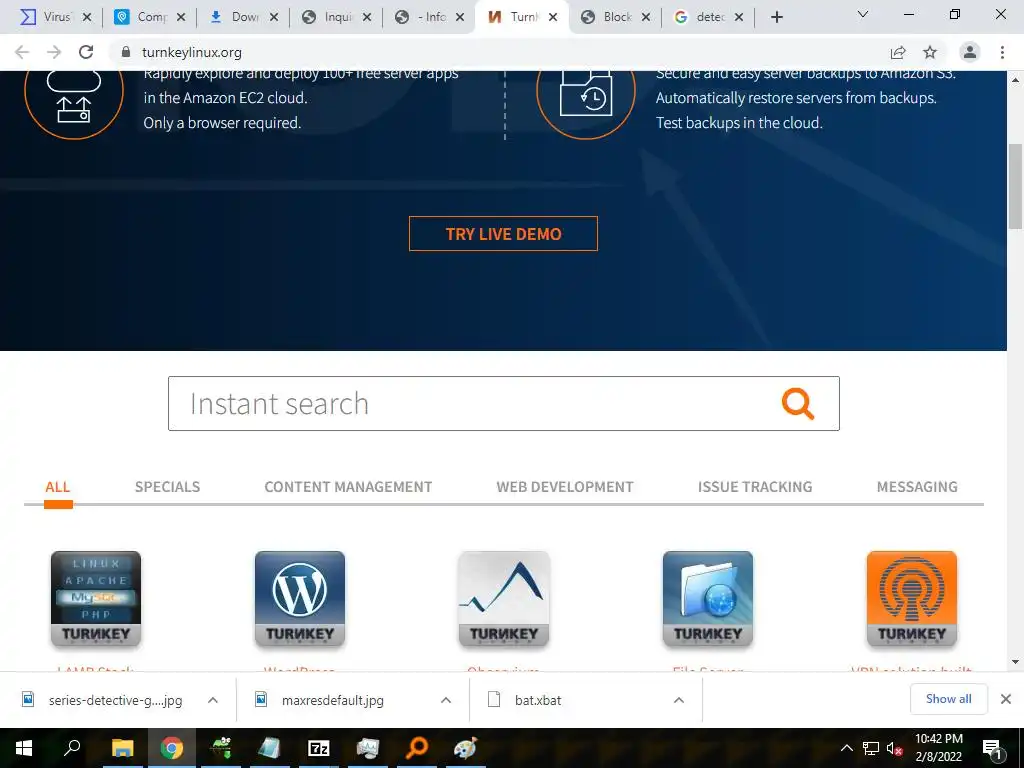Image resolution: width=1024 pixels, height=768 pixels.
Task: Bookmark this page with the star icon
Action: tap(930, 52)
